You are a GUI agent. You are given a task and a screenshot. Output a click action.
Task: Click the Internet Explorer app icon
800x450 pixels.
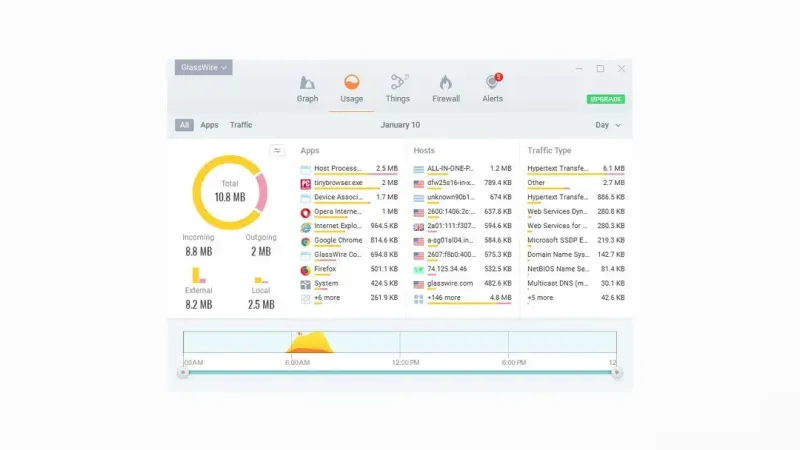coord(306,227)
